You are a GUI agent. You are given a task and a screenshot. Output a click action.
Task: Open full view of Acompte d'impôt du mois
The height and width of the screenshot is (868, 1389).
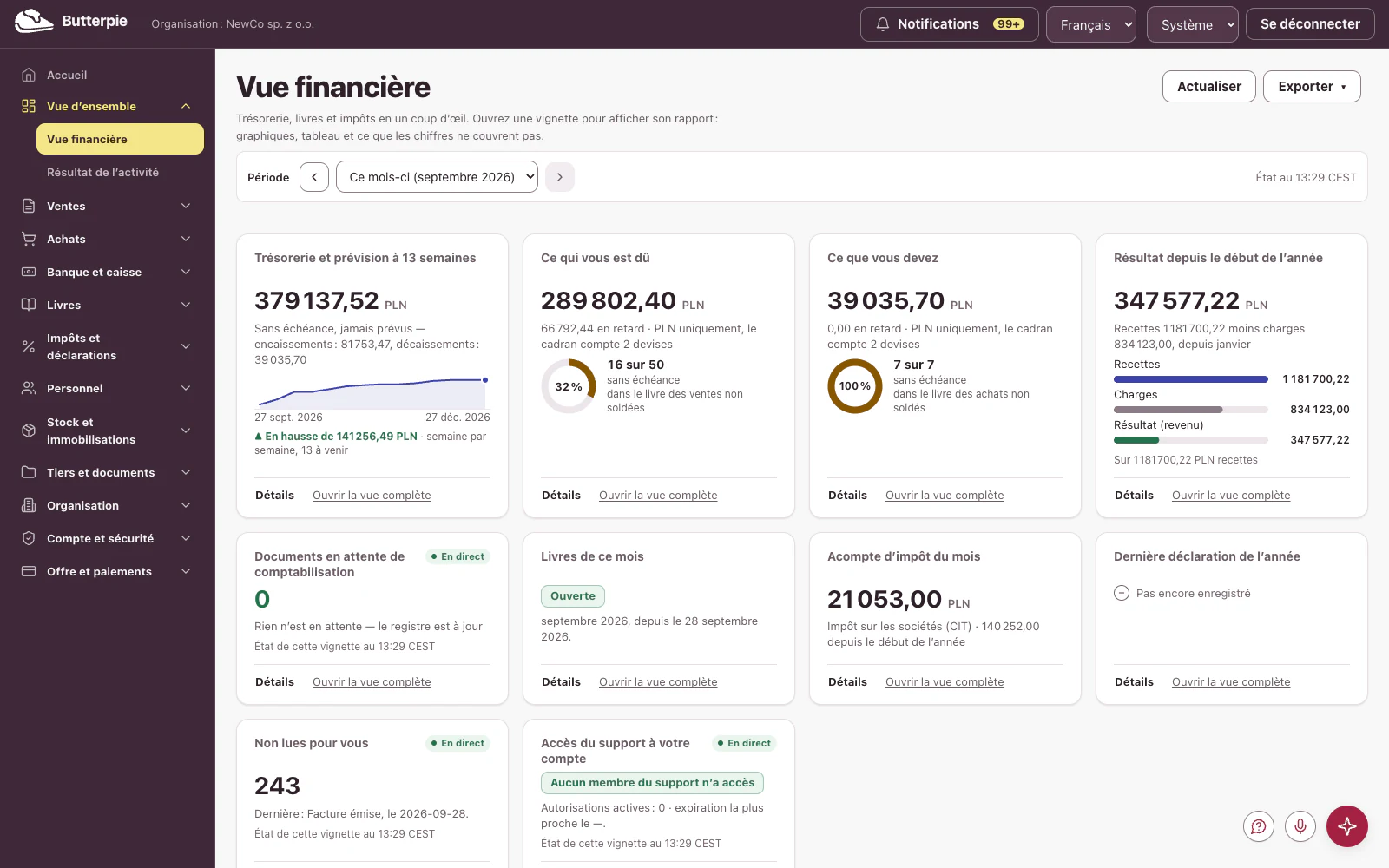tap(945, 681)
